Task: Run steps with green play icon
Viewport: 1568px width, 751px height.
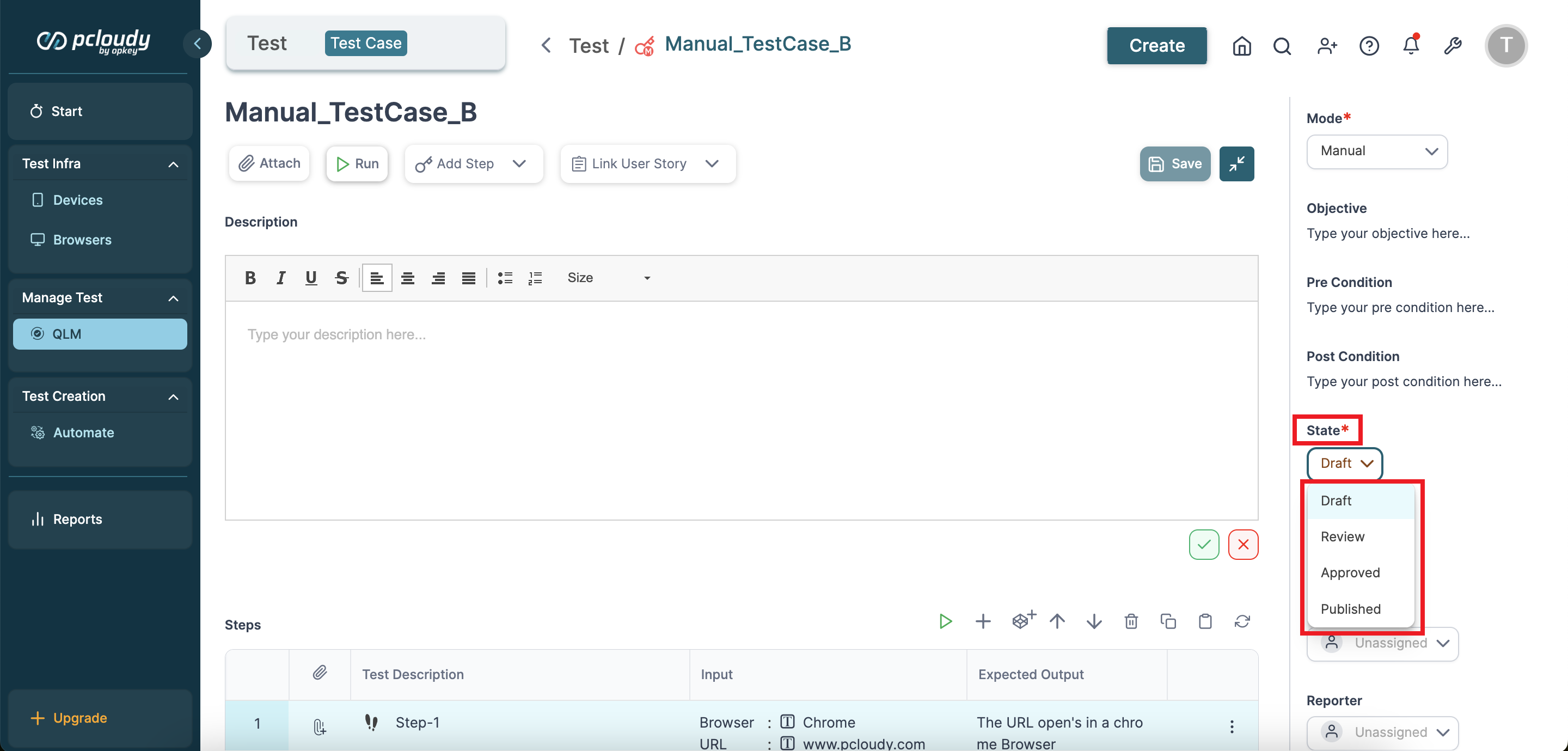Action: [x=945, y=621]
